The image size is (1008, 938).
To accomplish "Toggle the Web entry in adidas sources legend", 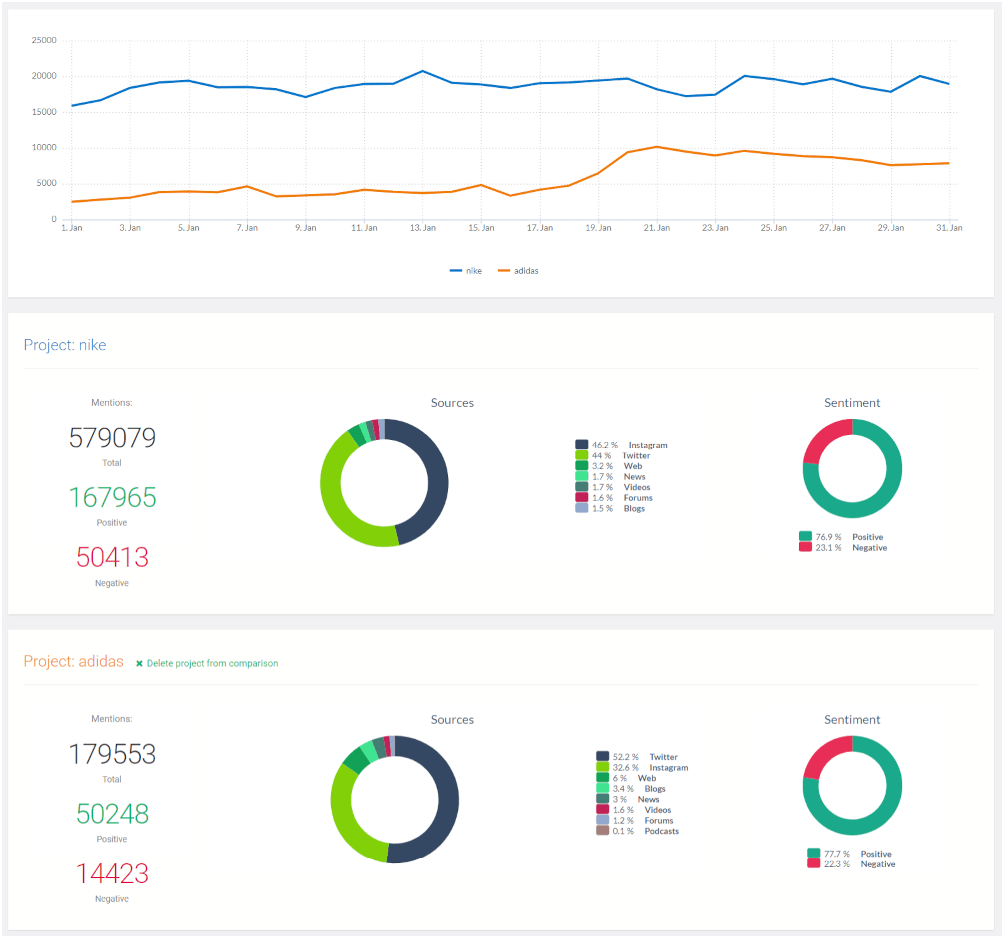I will [x=602, y=778].
